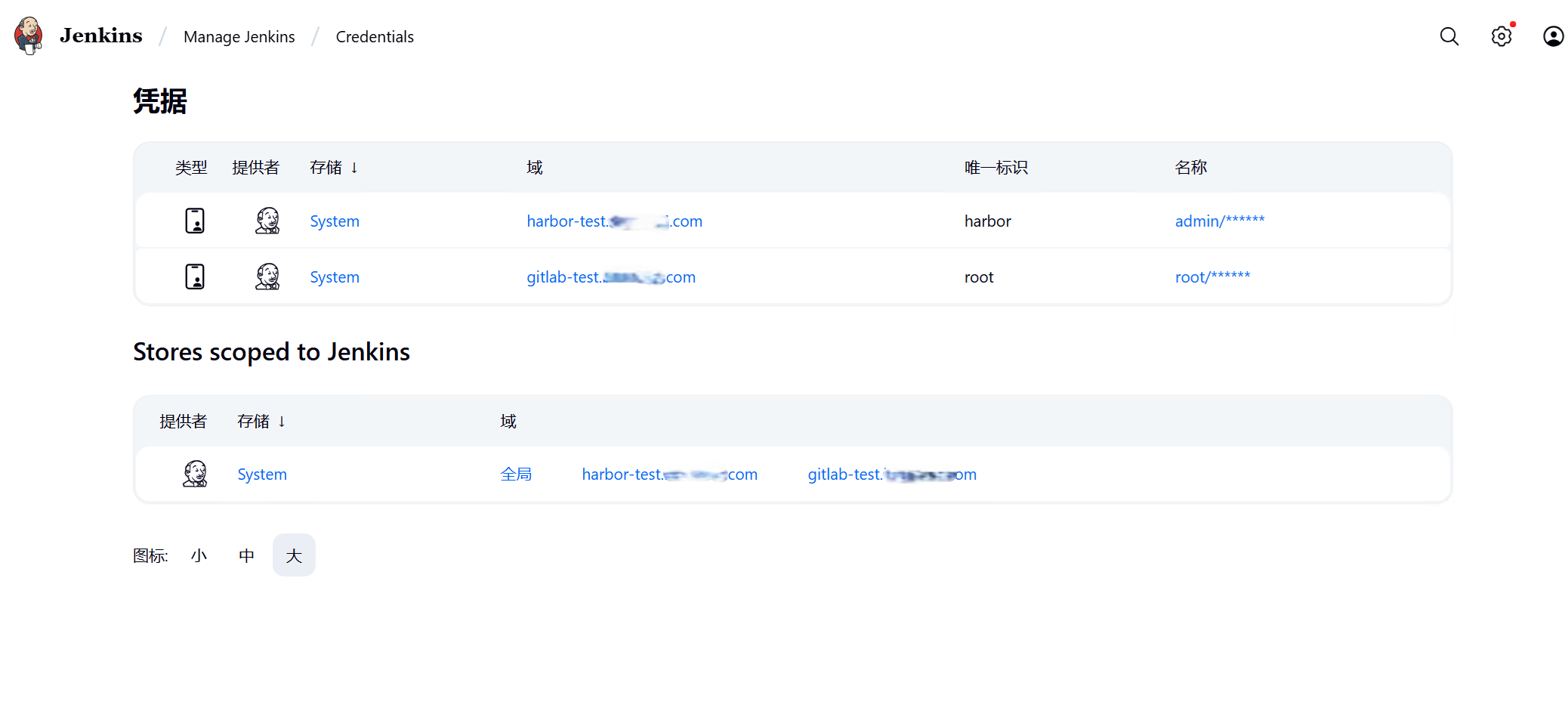Click the provider icon in the root row

[x=267, y=277]
